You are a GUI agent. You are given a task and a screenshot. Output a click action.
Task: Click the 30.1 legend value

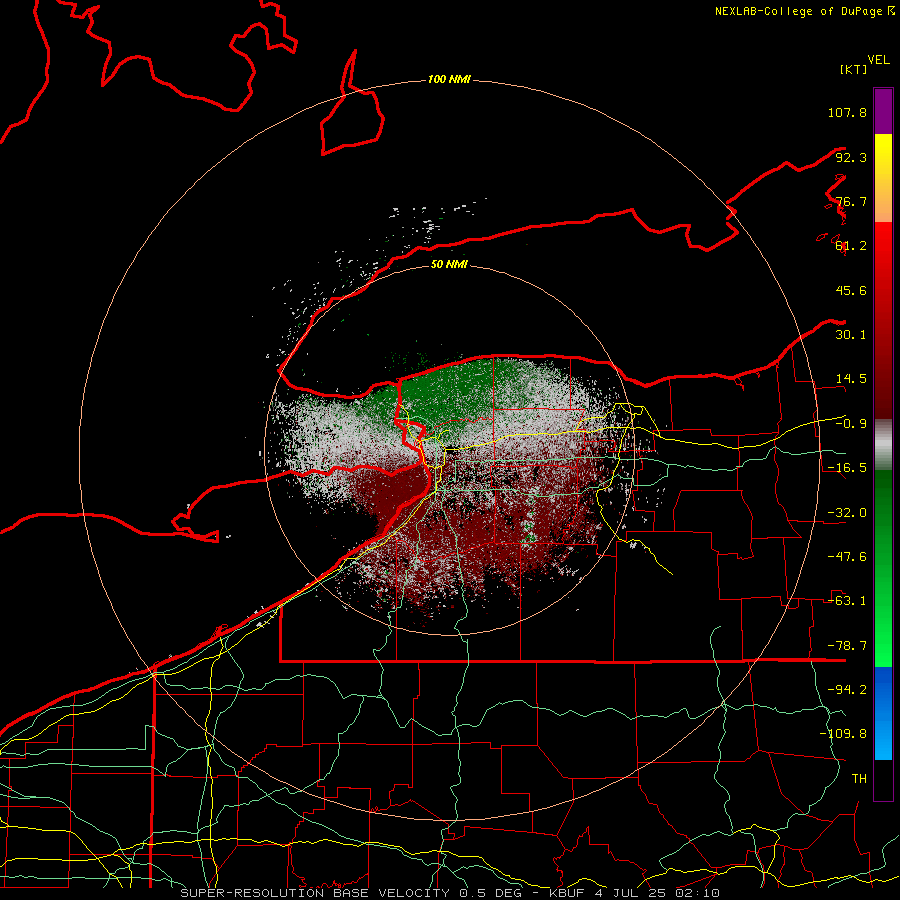851,335
